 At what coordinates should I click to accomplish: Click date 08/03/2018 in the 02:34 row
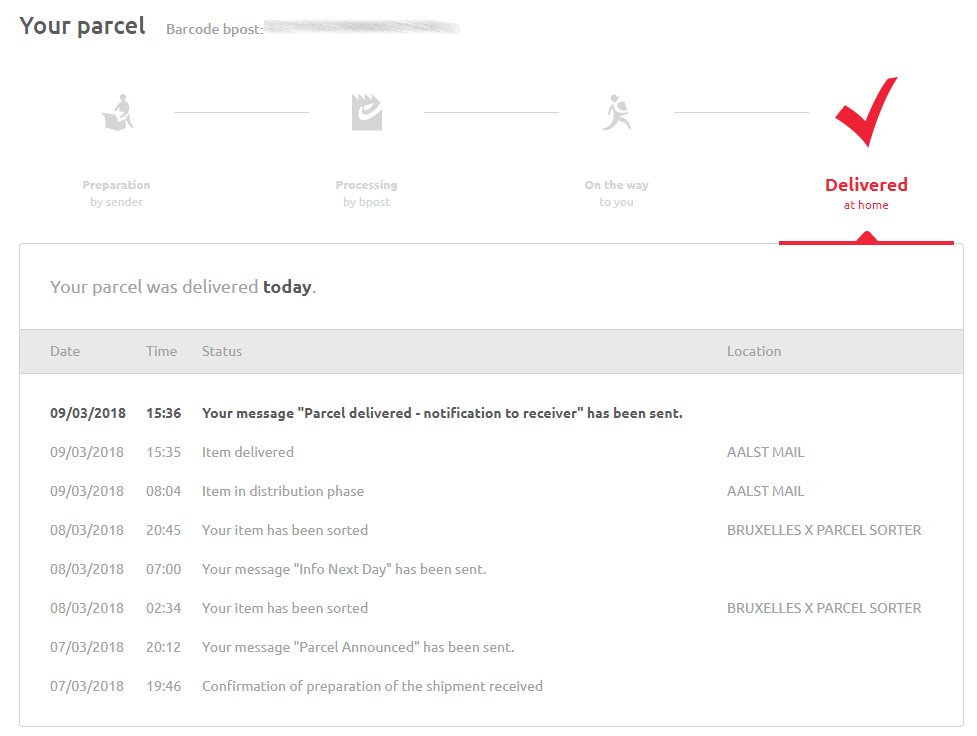pos(87,608)
